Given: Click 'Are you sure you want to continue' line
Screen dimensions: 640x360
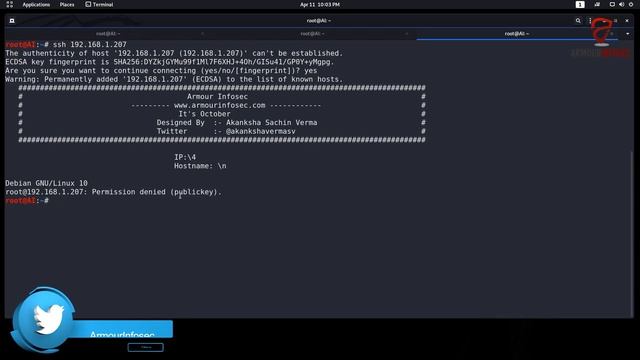Looking at the screenshot, I should pyautogui.click(x=161, y=71).
